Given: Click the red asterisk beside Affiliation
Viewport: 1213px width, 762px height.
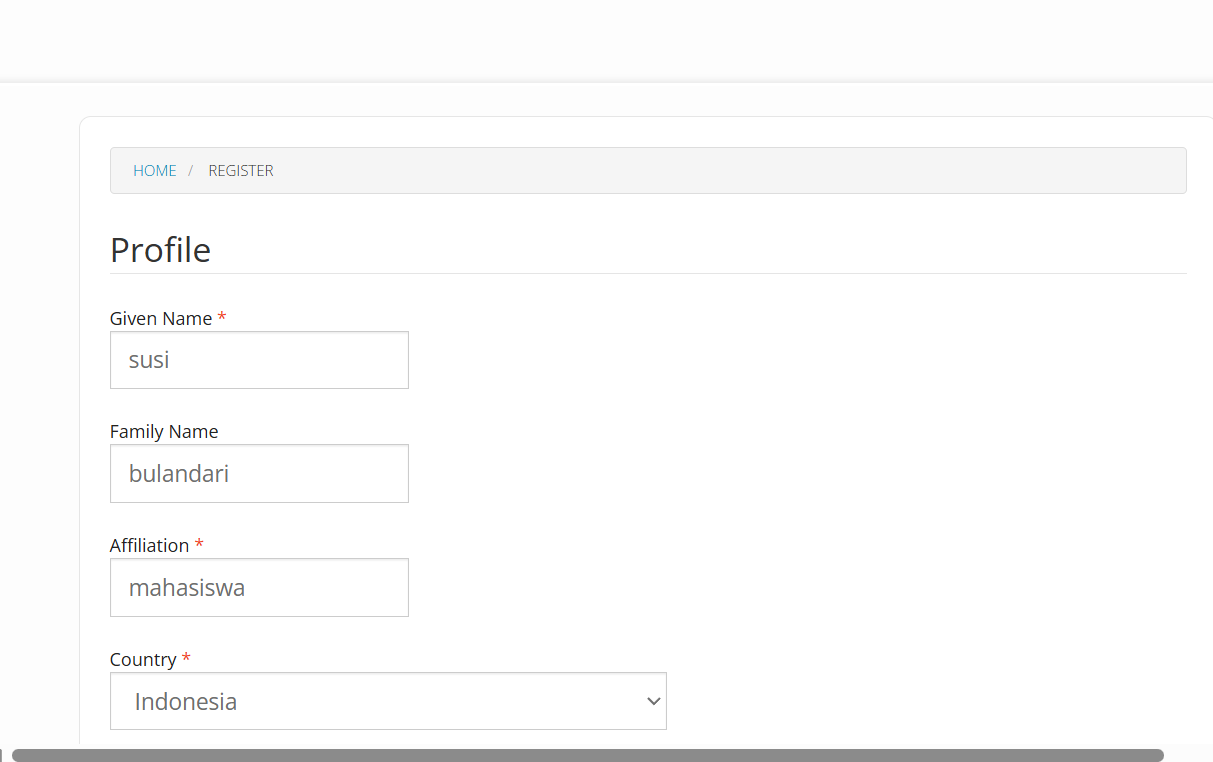Looking at the screenshot, I should click(x=199, y=545).
